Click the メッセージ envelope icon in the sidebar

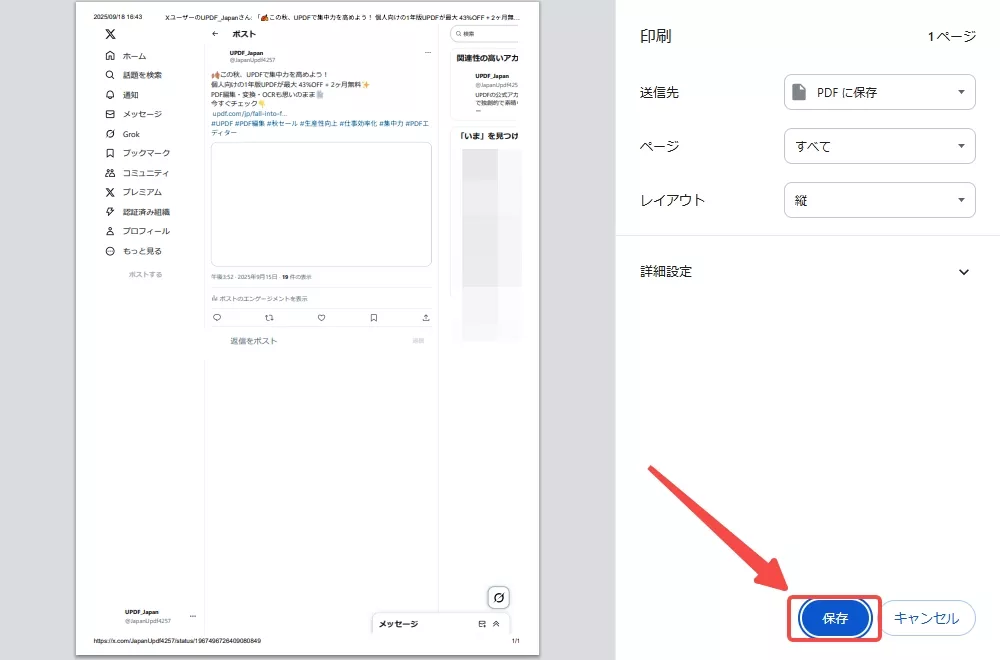coord(110,114)
